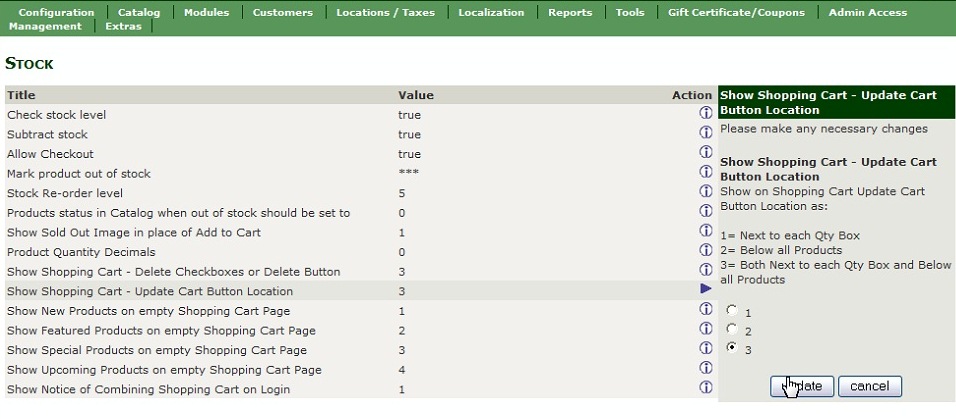Open the Extras menu

pos(123,26)
